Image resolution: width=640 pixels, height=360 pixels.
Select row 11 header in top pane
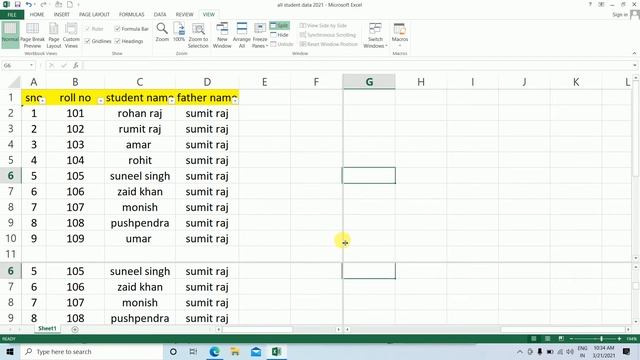pyautogui.click(x=11, y=254)
